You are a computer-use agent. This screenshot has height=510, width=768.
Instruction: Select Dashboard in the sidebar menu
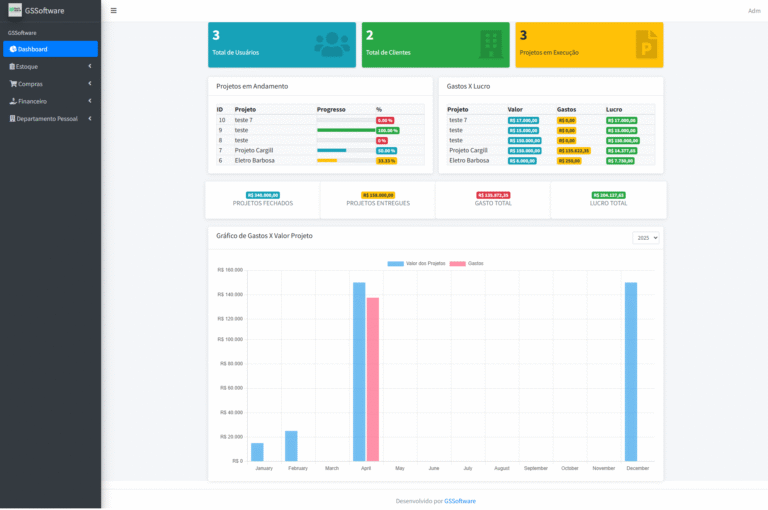pyautogui.click(x=50, y=49)
